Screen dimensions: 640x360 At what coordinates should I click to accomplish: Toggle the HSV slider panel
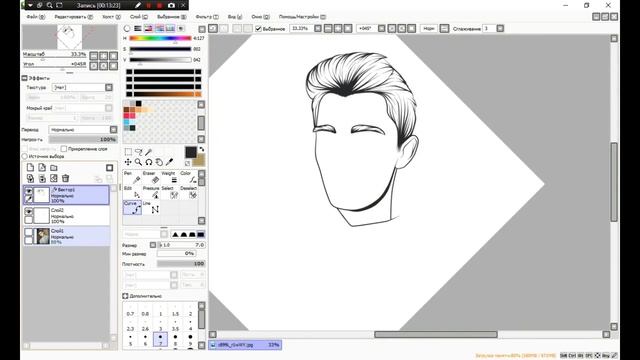(x=149, y=28)
